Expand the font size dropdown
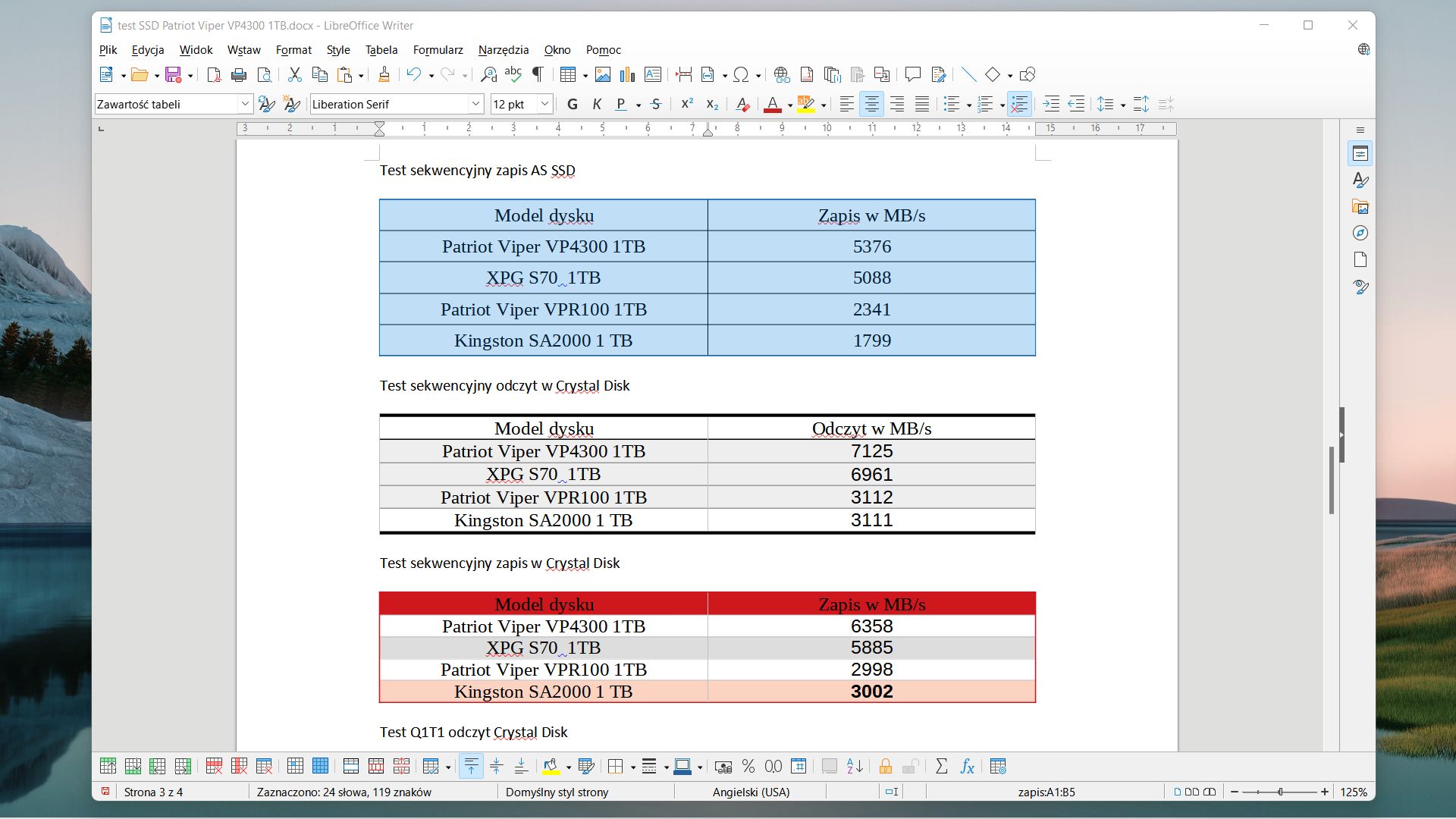1456x819 pixels. point(544,104)
